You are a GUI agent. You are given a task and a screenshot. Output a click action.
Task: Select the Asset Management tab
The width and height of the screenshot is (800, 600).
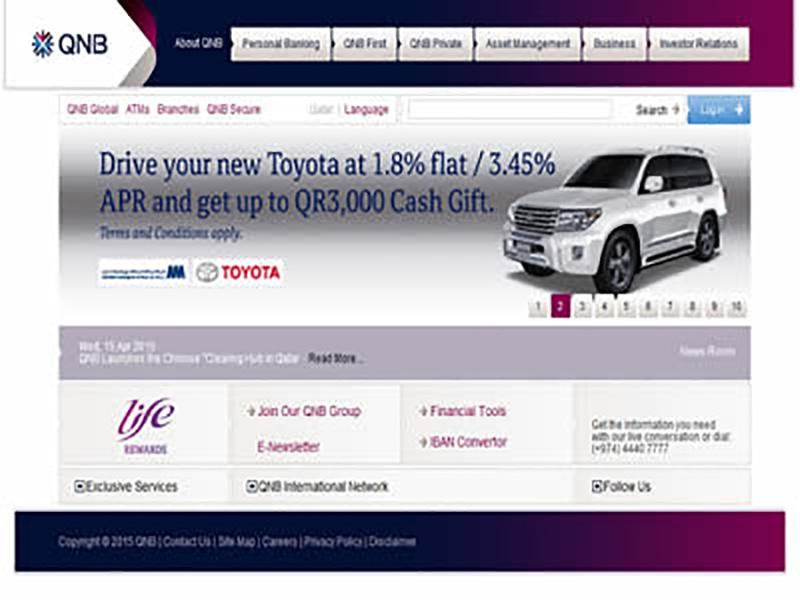pyautogui.click(x=527, y=44)
